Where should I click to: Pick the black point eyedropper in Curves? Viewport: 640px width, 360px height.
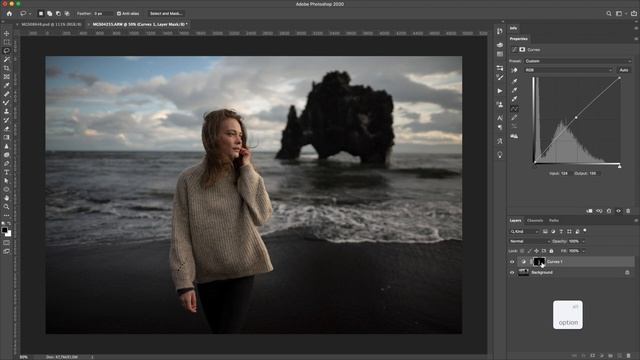[x=514, y=81]
